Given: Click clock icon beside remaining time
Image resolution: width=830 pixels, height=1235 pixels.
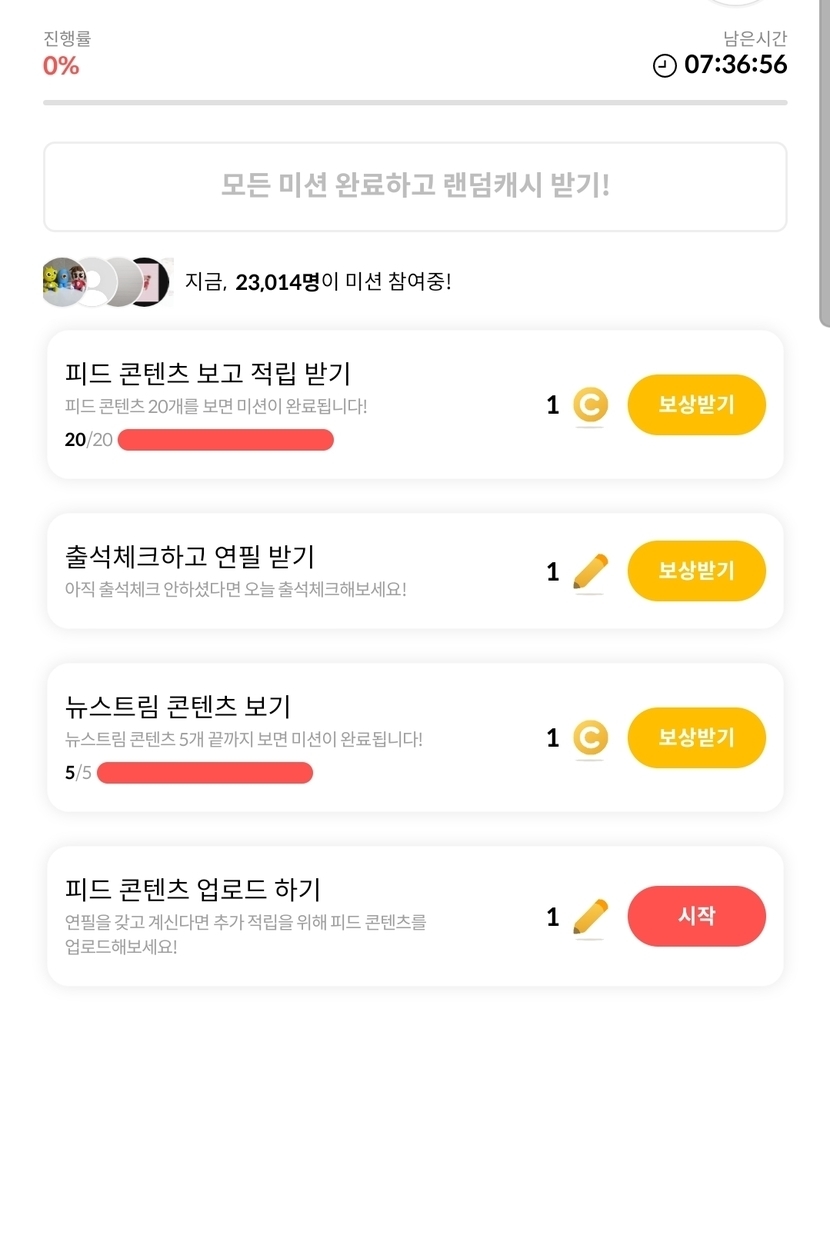Looking at the screenshot, I should tap(664, 66).
